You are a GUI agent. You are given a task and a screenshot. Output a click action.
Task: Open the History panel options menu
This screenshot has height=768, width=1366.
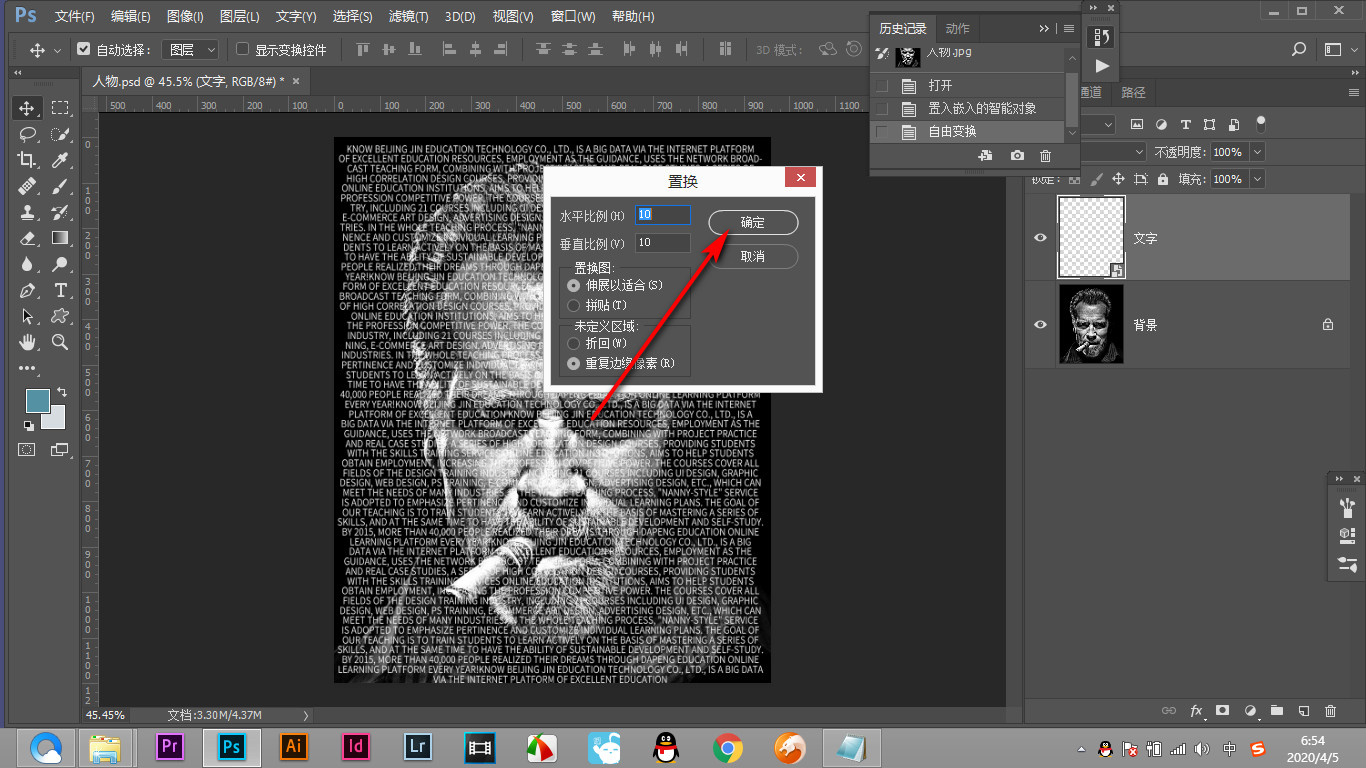[x=1069, y=29]
